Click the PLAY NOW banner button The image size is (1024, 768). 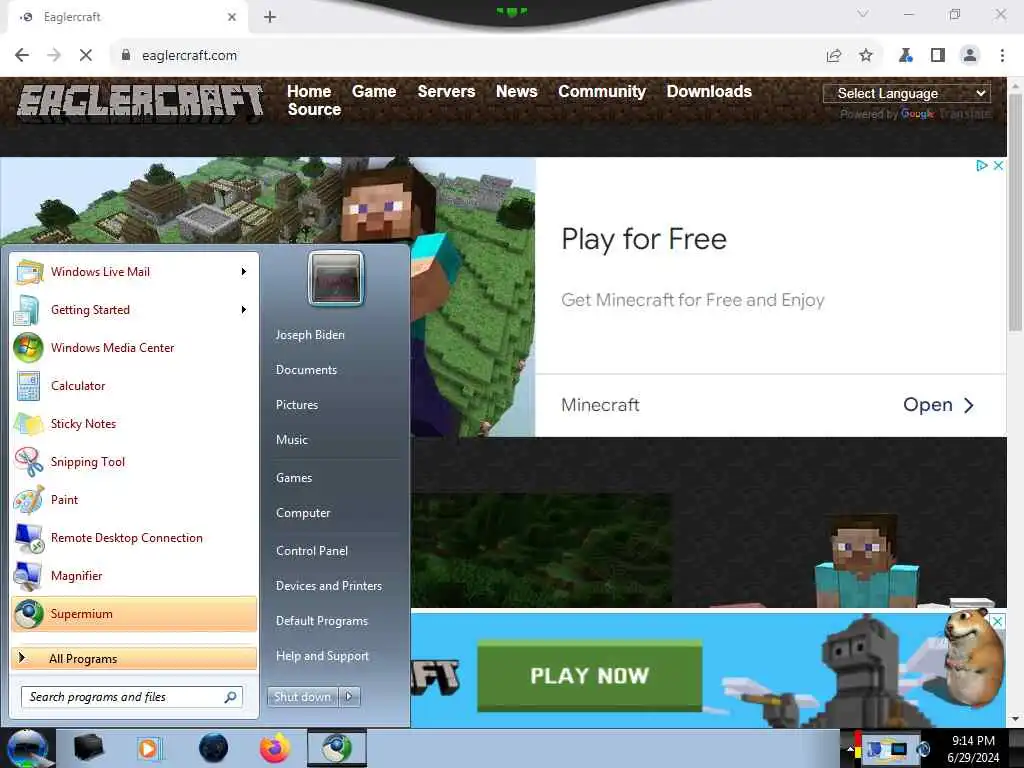tap(590, 675)
